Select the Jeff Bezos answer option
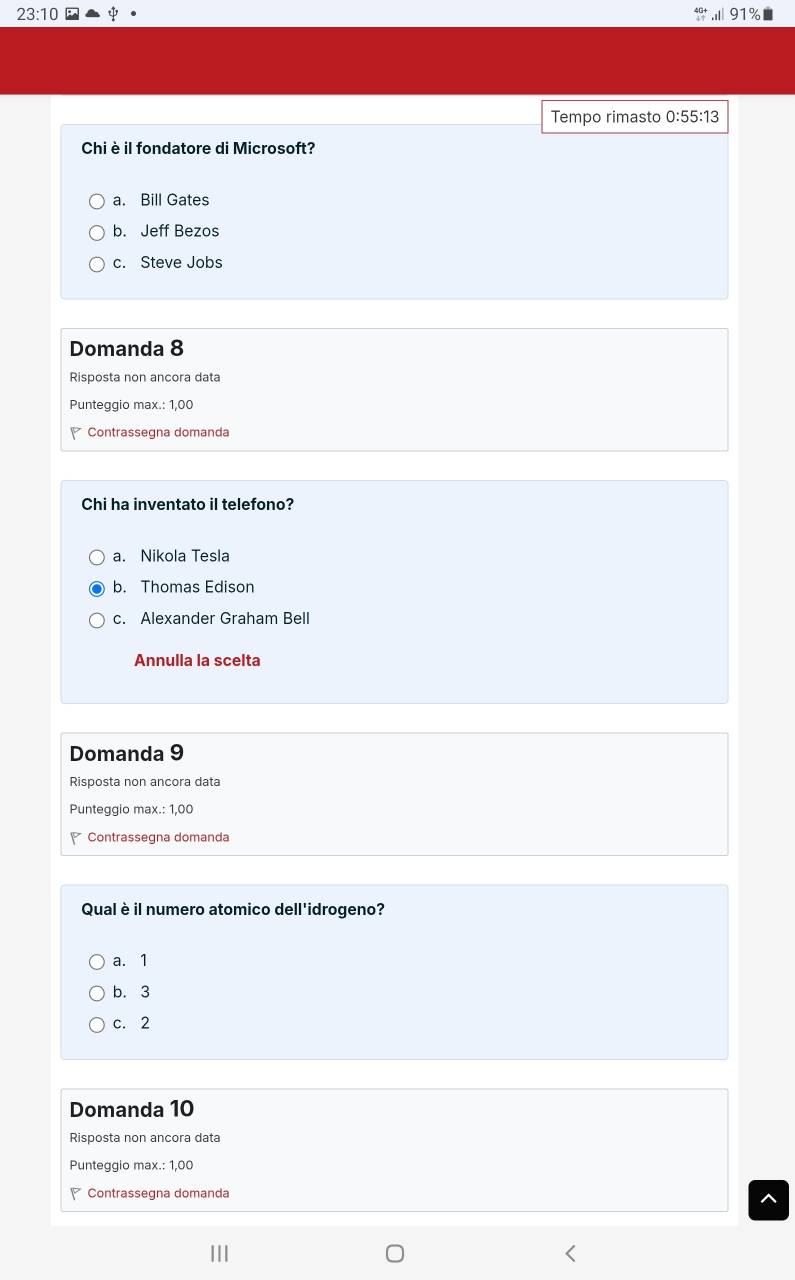 [97, 232]
